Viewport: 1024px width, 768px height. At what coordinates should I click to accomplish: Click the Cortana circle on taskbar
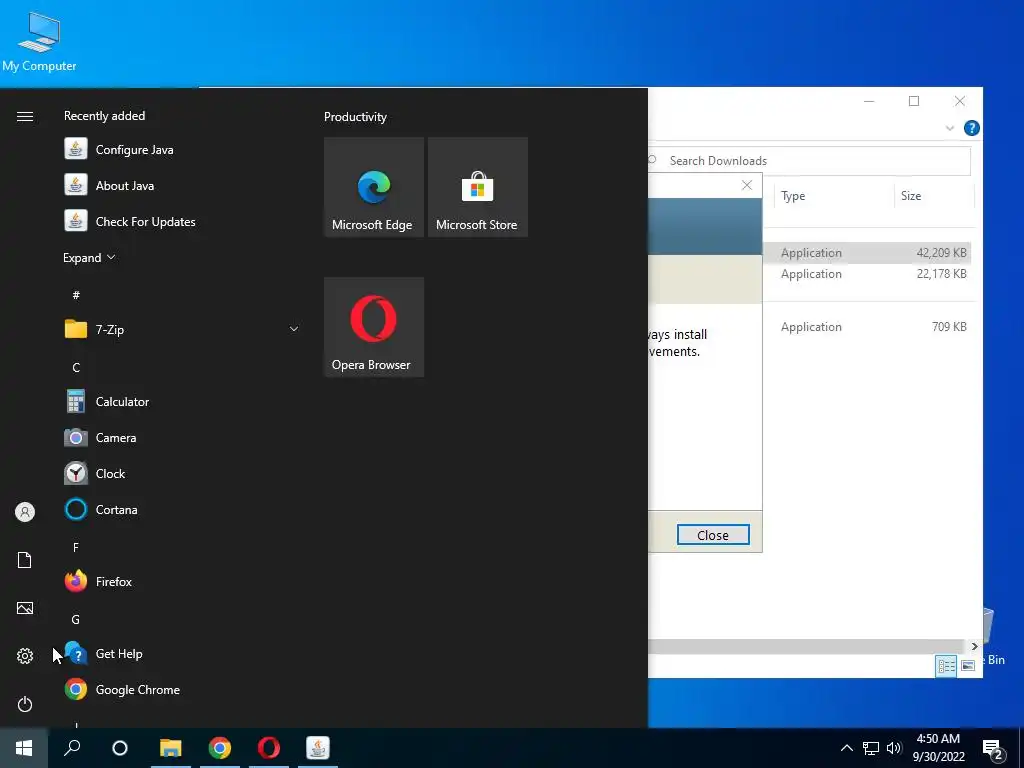click(120, 748)
